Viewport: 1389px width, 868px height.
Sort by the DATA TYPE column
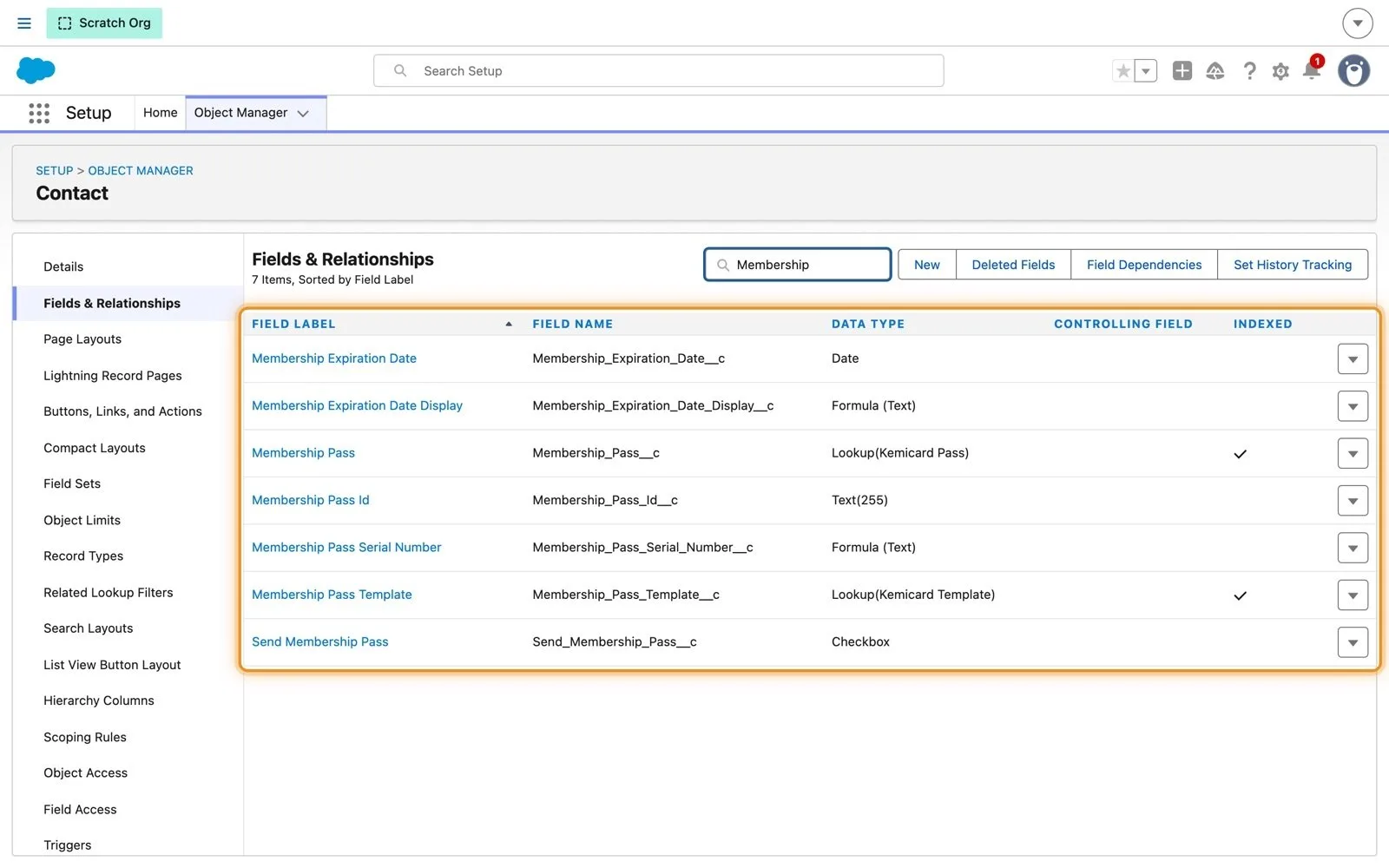[x=868, y=324]
